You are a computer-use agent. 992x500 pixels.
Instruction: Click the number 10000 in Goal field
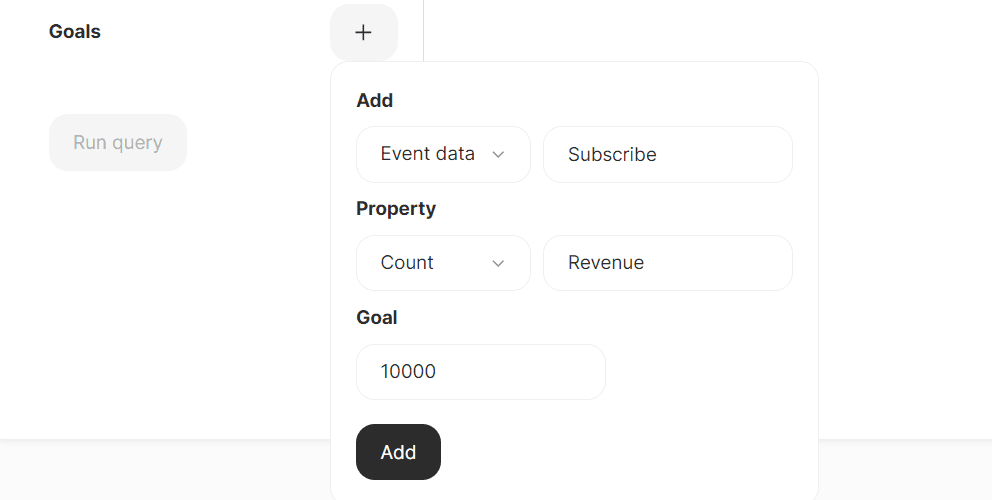(408, 372)
